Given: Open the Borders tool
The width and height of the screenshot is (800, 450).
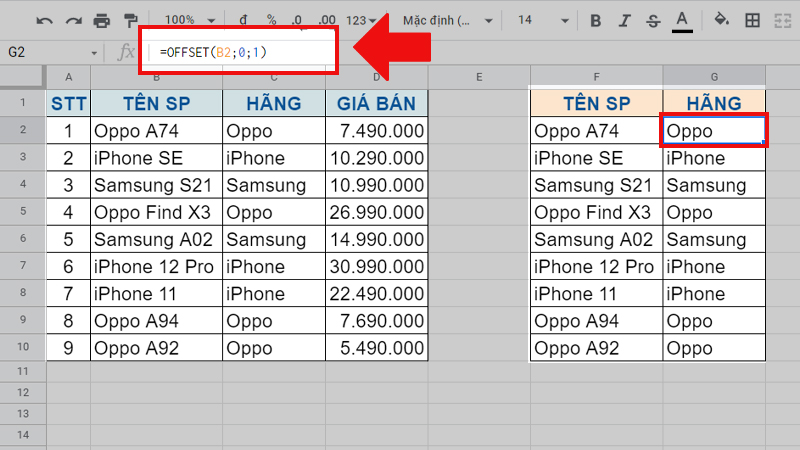Looking at the screenshot, I should coord(752,20).
